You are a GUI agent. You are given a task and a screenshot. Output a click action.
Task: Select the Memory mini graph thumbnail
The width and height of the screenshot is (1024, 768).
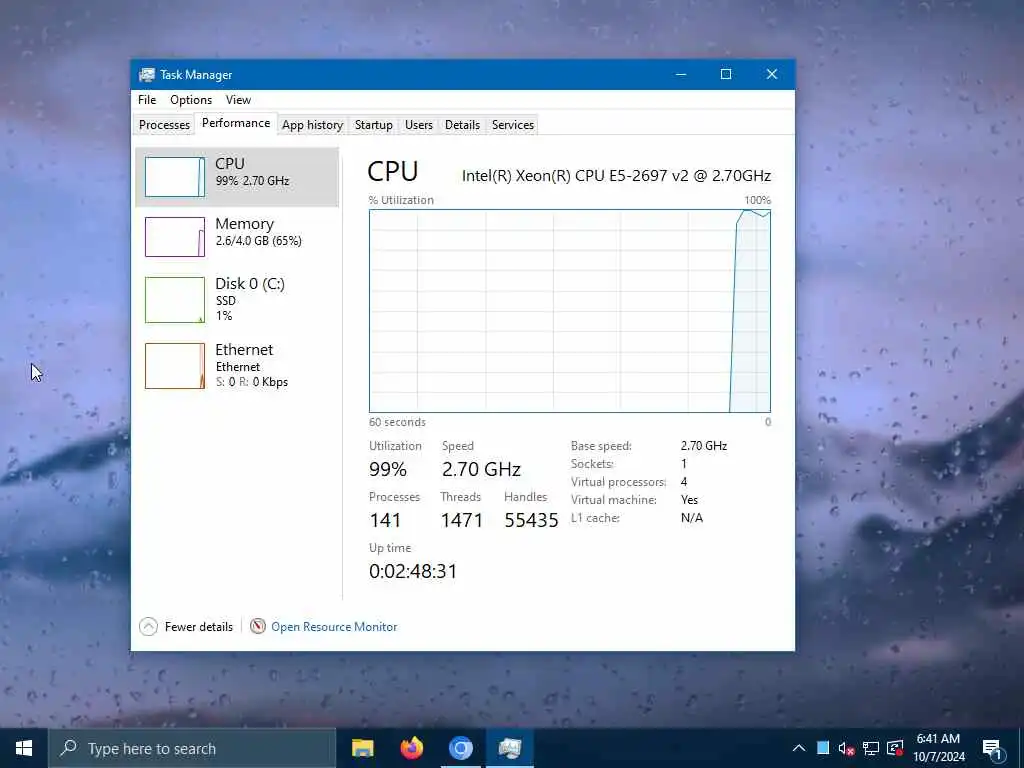pos(174,236)
